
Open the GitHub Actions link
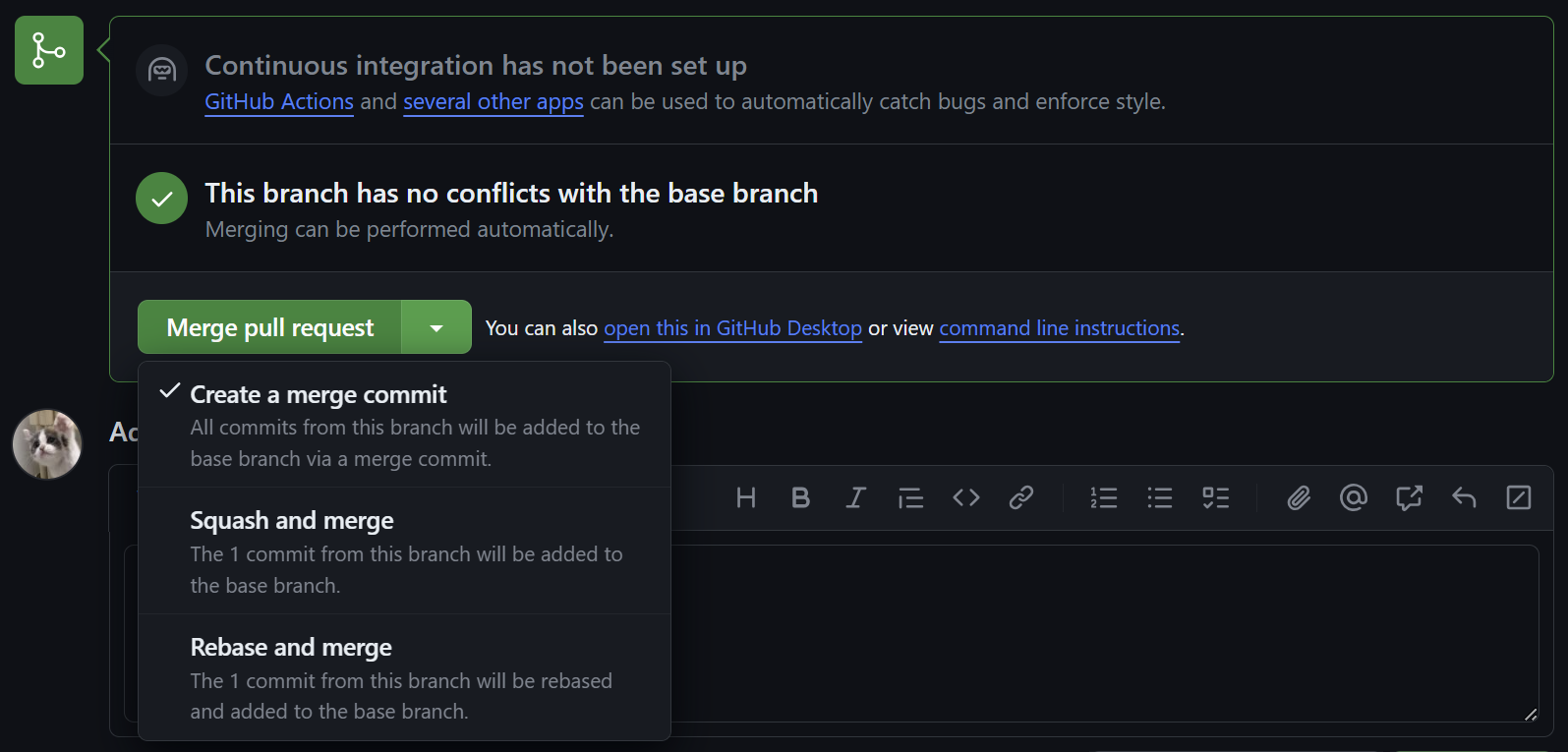[x=279, y=102]
